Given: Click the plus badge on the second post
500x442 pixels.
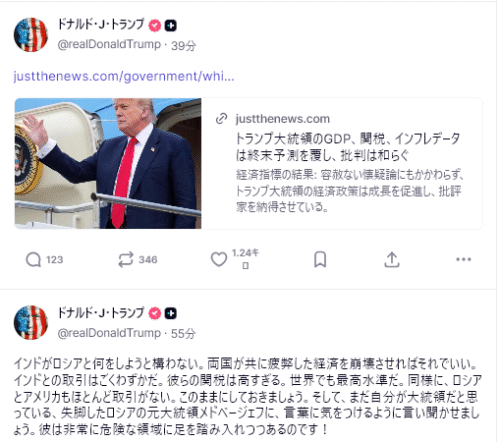Looking at the screenshot, I should [171, 313].
